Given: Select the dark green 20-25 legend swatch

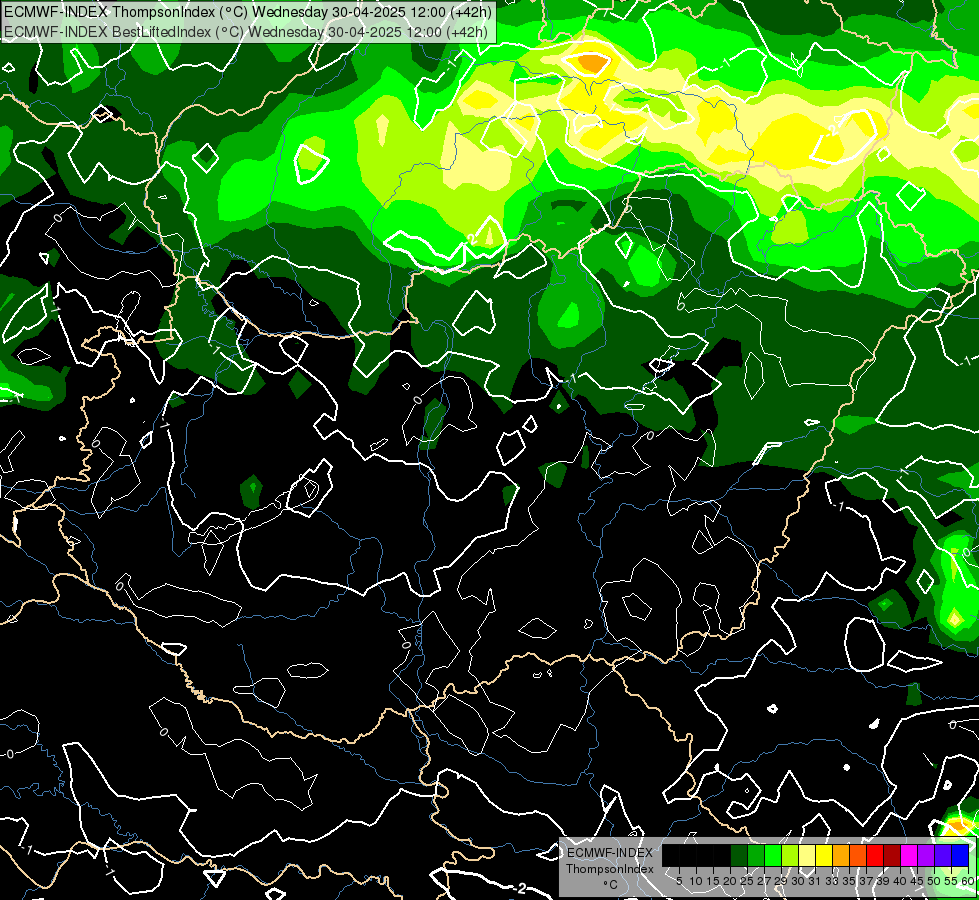Looking at the screenshot, I should coord(739,855).
